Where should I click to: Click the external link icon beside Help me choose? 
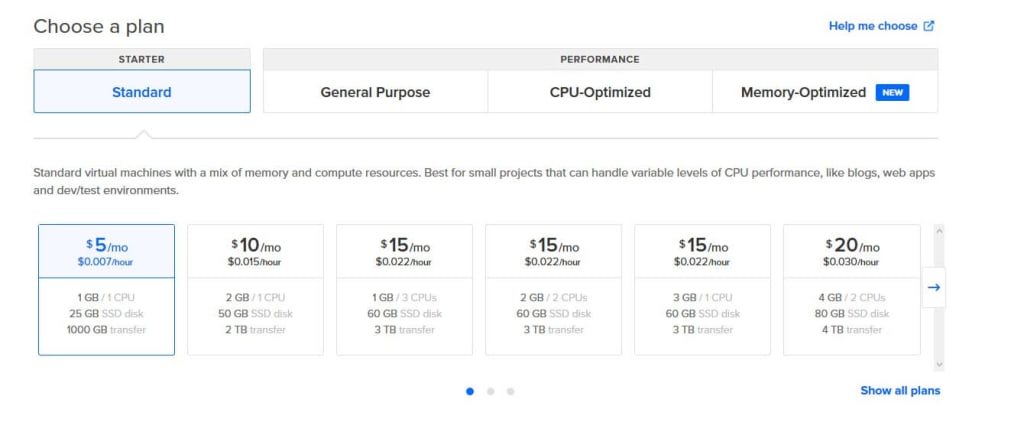tap(929, 26)
